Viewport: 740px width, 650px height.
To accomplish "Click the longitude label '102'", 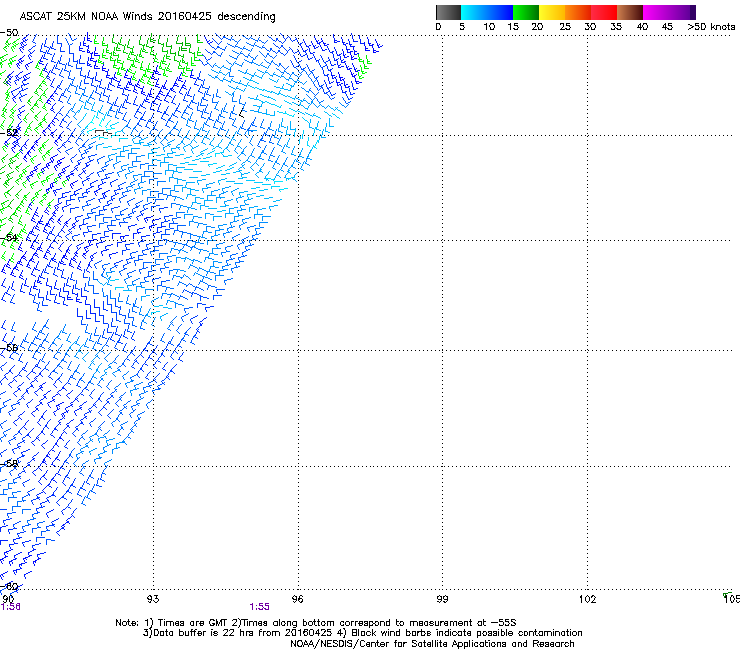I will tap(587, 599).
